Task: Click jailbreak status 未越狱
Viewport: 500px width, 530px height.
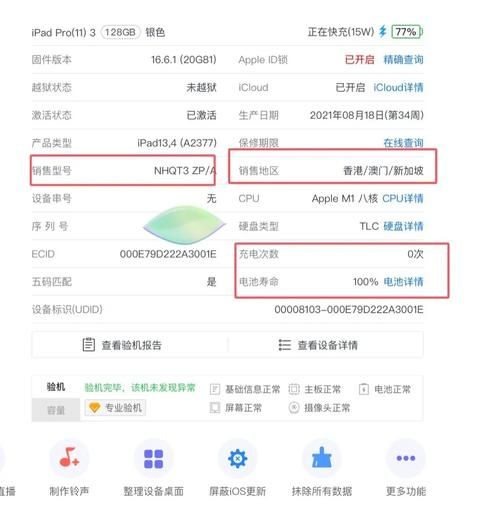Action: [201, 88]
